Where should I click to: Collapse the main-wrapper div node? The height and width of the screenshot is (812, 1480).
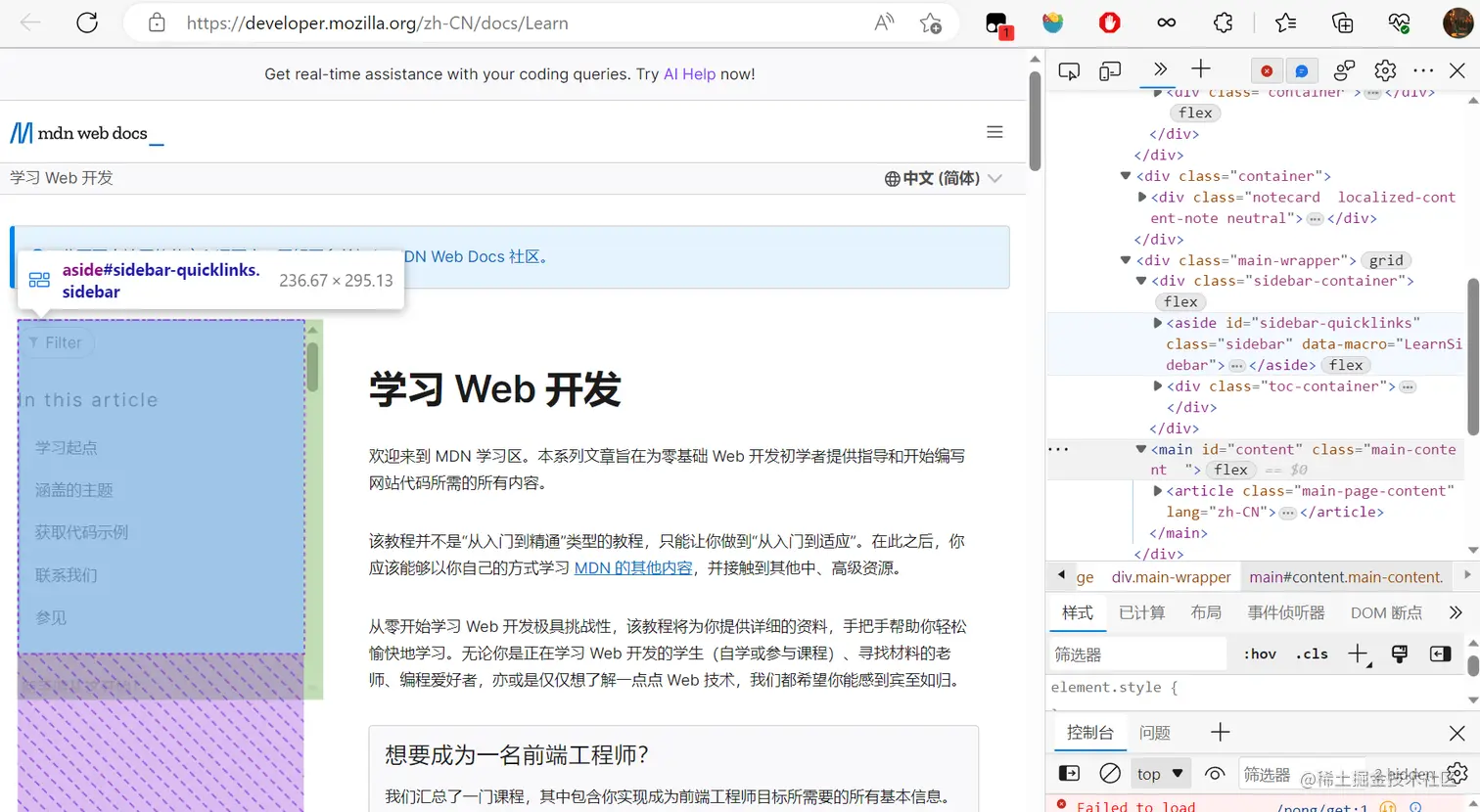coord(1126,260)
